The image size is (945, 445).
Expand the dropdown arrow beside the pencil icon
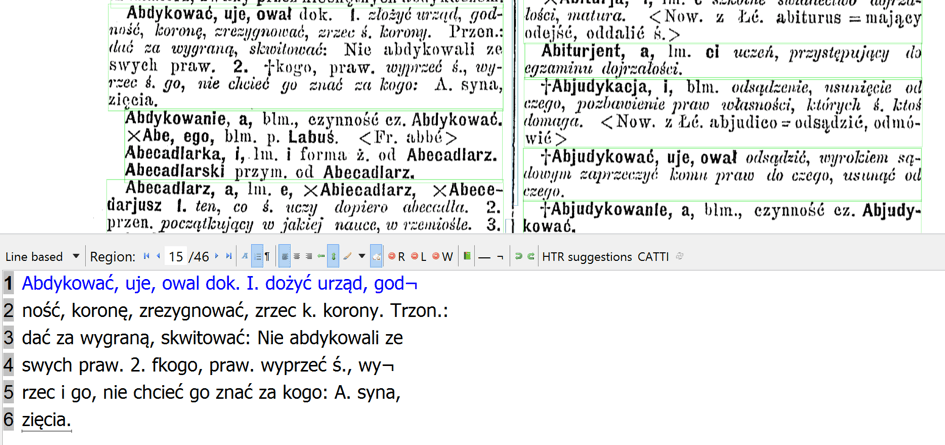click(361, 257)
